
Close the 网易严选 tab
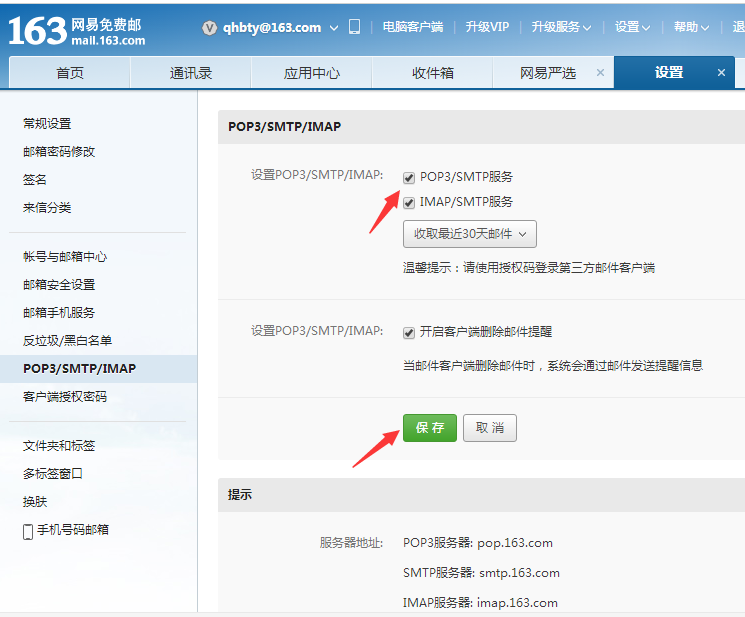[600, 73]
